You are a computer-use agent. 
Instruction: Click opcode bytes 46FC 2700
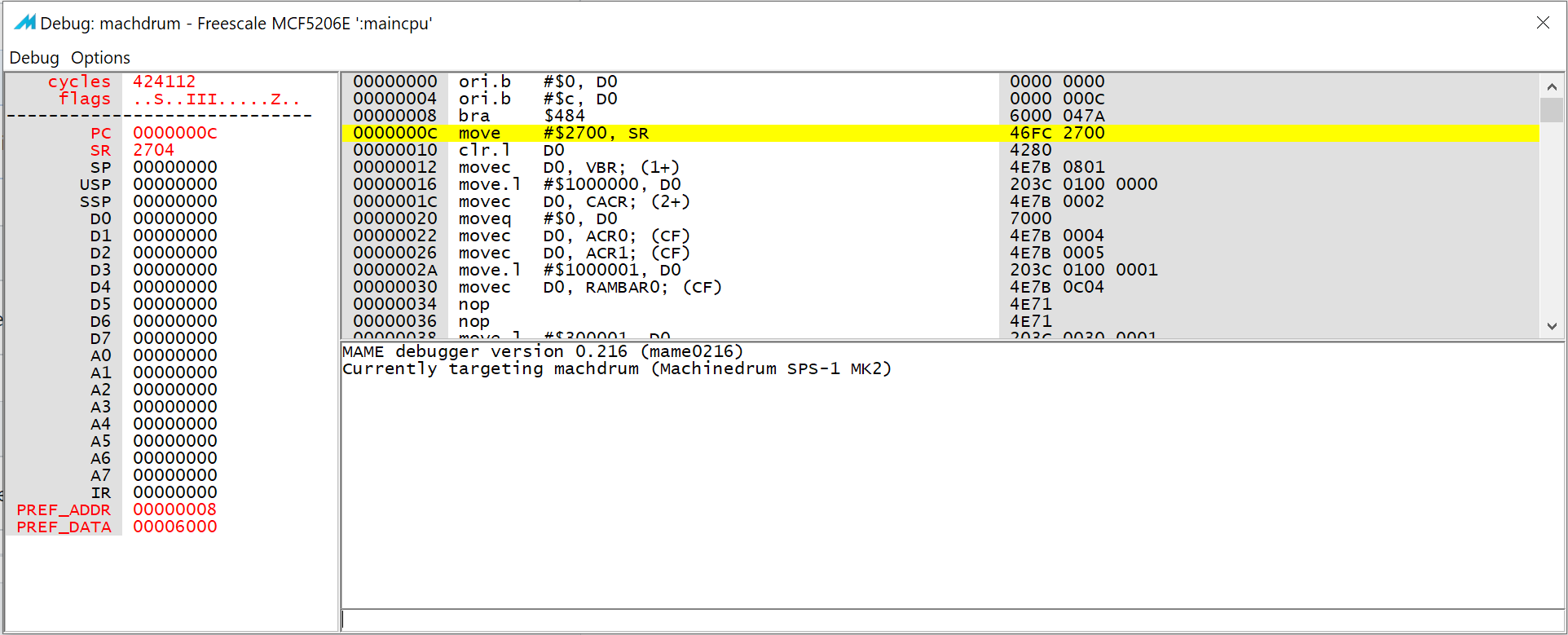point(1057,133)
